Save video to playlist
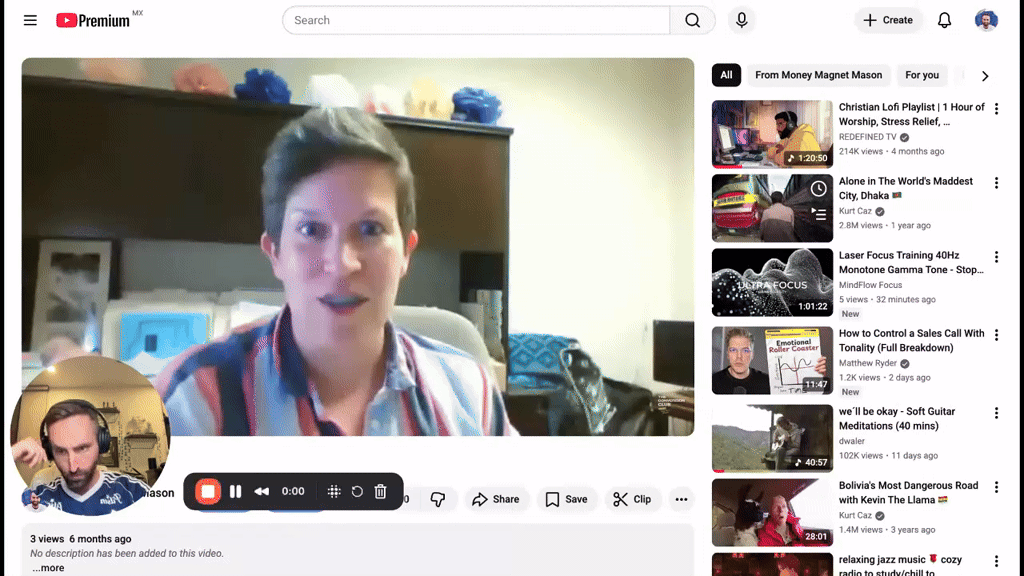The width and height of the screenshot is (1024, 576). pyautogui.click(x=566, y=499)
